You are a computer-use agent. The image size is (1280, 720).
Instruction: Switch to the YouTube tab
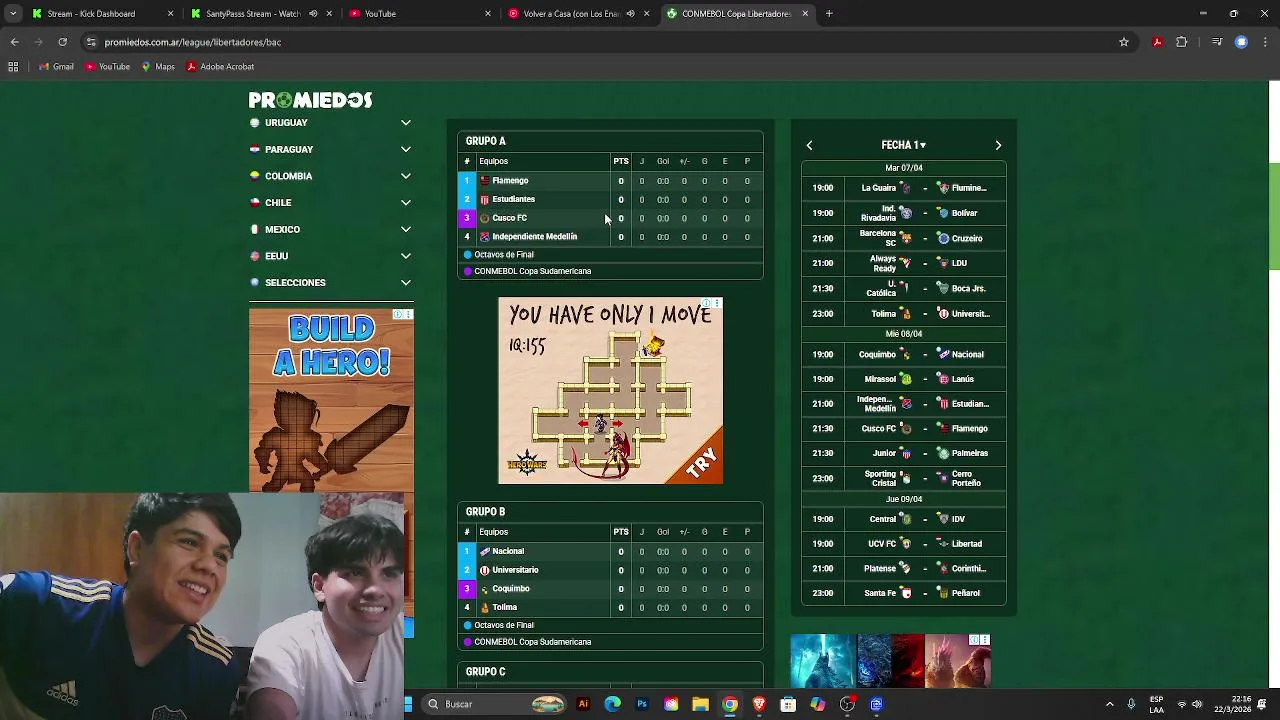coord(418,14)
